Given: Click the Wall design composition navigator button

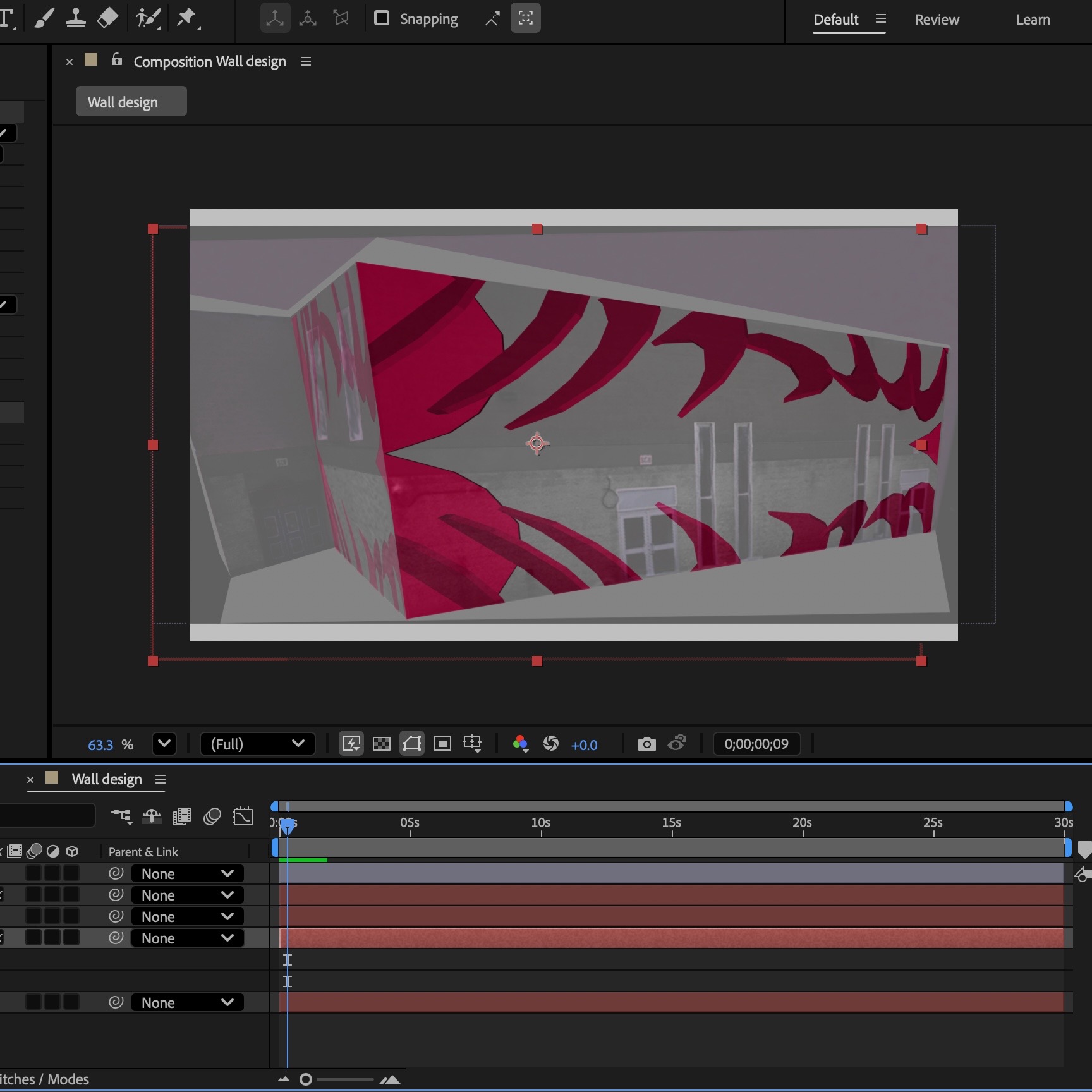Looking at the screenshot, I should [x=131, y=101].
